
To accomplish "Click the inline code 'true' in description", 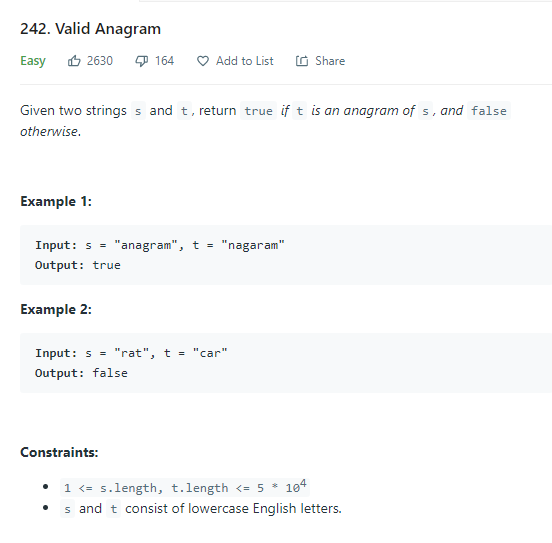I will (258, 111).
